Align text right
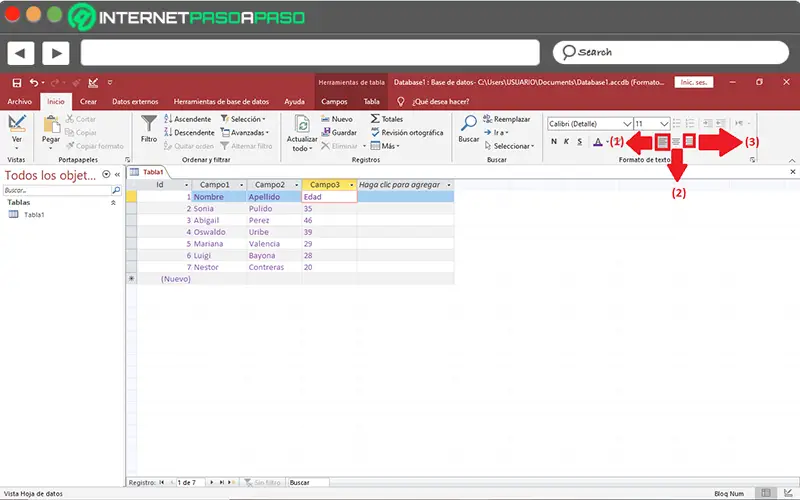The image size is (800, 500). click(x=689, y=141)
